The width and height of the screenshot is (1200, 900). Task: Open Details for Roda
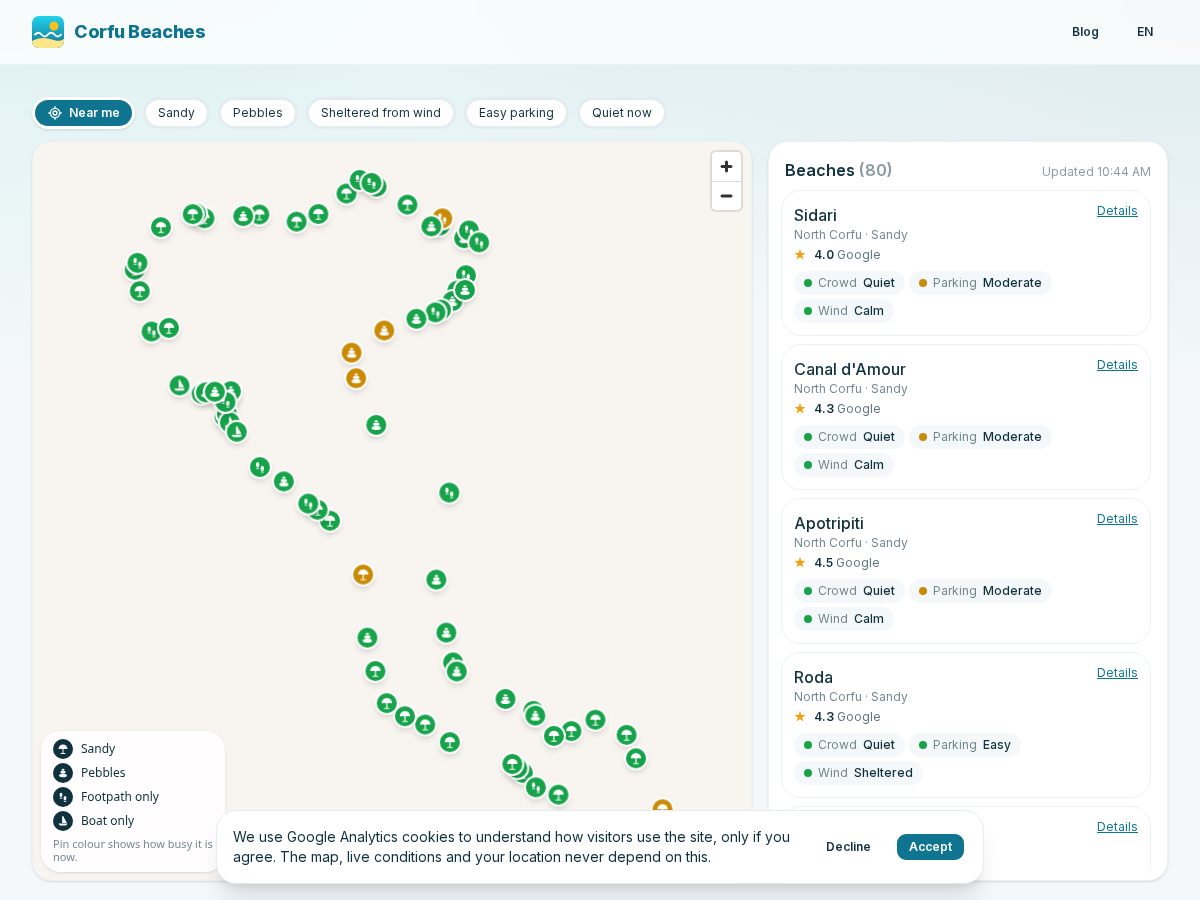pyautogui.click(x=1117, y=673)
